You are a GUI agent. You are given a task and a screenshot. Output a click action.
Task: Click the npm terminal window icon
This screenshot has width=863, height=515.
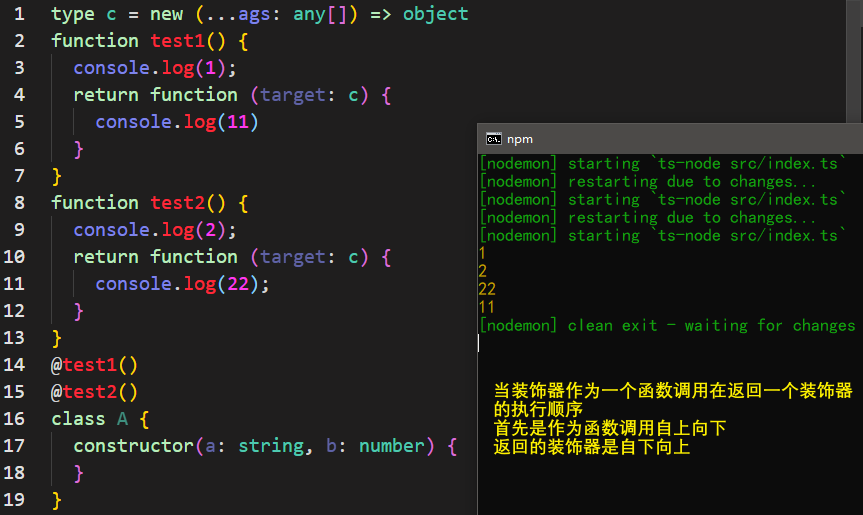click(494, 139)
